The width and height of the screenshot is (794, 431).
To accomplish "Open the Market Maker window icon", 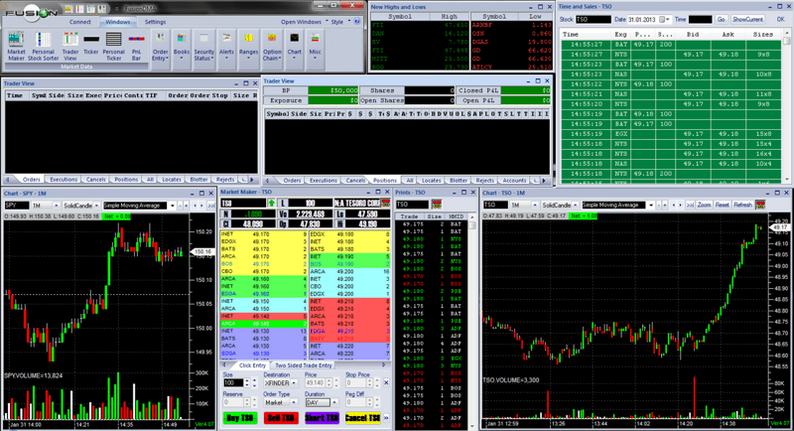I will click(x=16, y=46).
